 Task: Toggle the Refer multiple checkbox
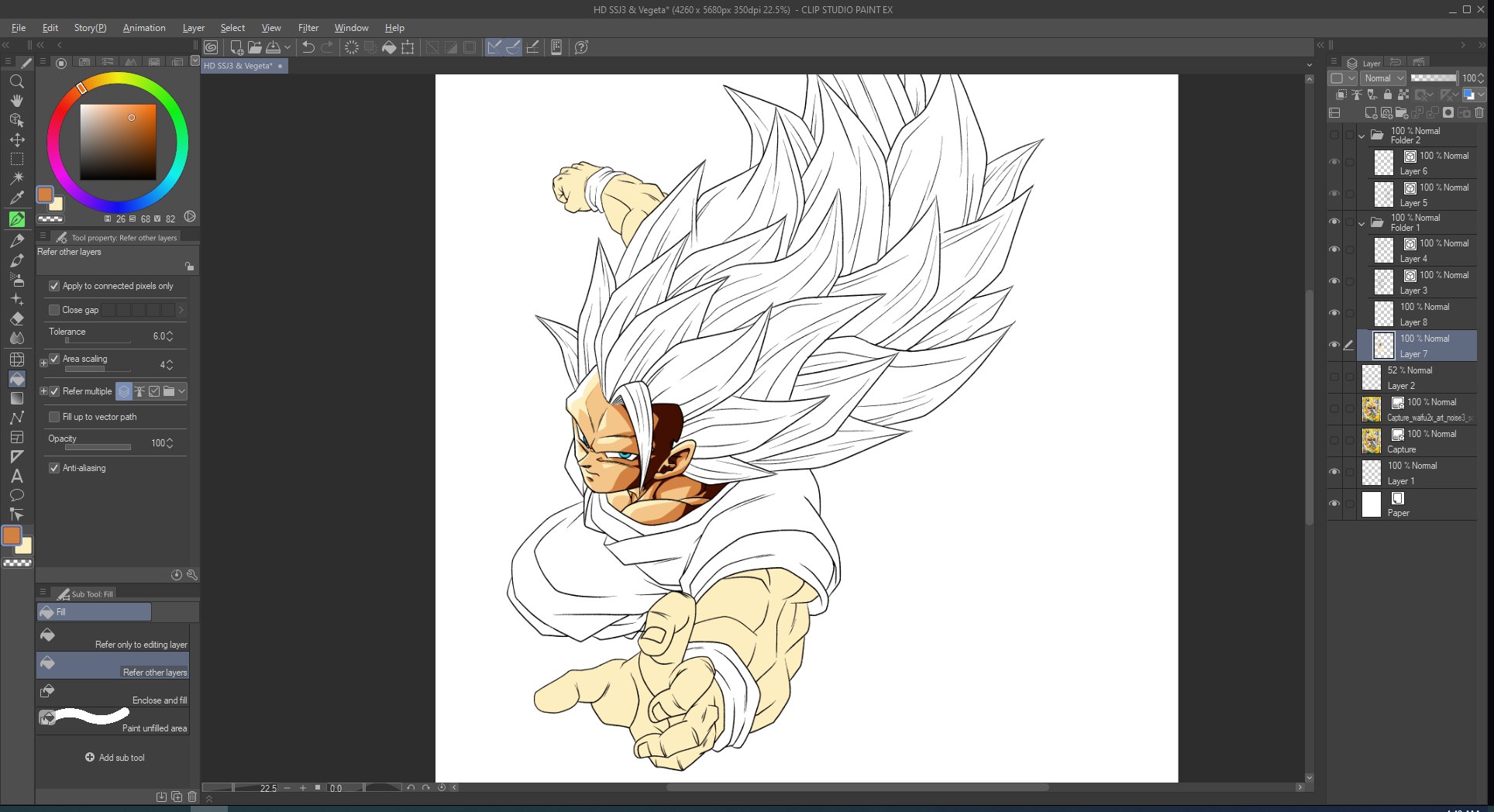pyautogui.click(x=54, y=391)
